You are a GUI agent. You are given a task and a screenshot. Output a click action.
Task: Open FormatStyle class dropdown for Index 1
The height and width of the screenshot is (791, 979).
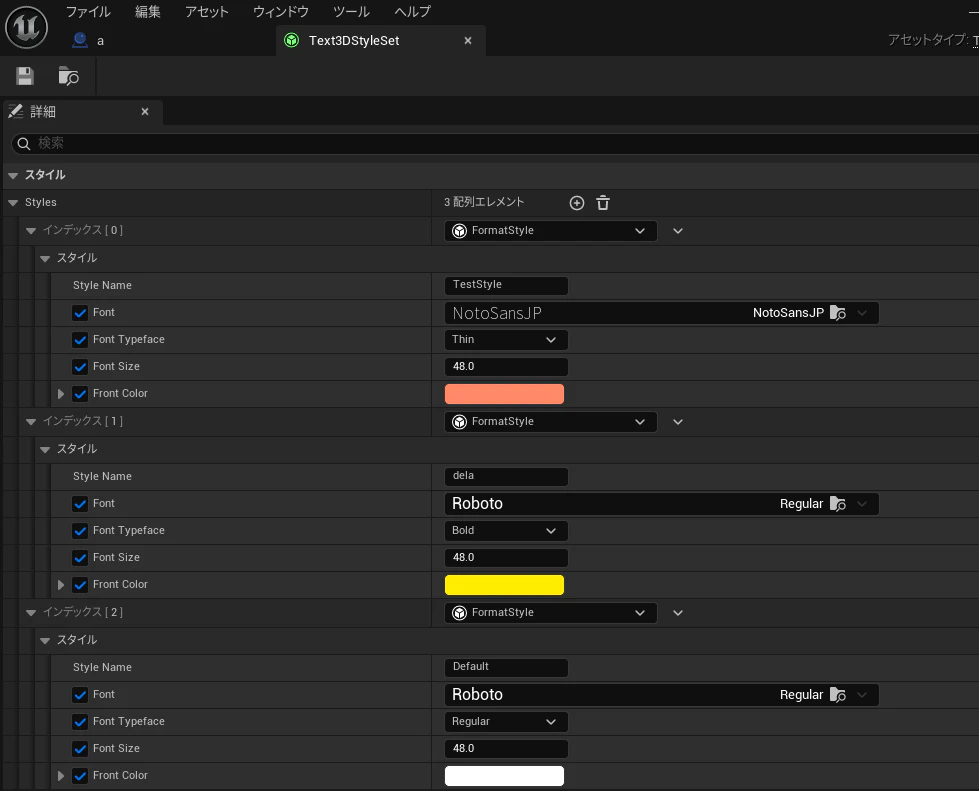(x=551, y=422)
